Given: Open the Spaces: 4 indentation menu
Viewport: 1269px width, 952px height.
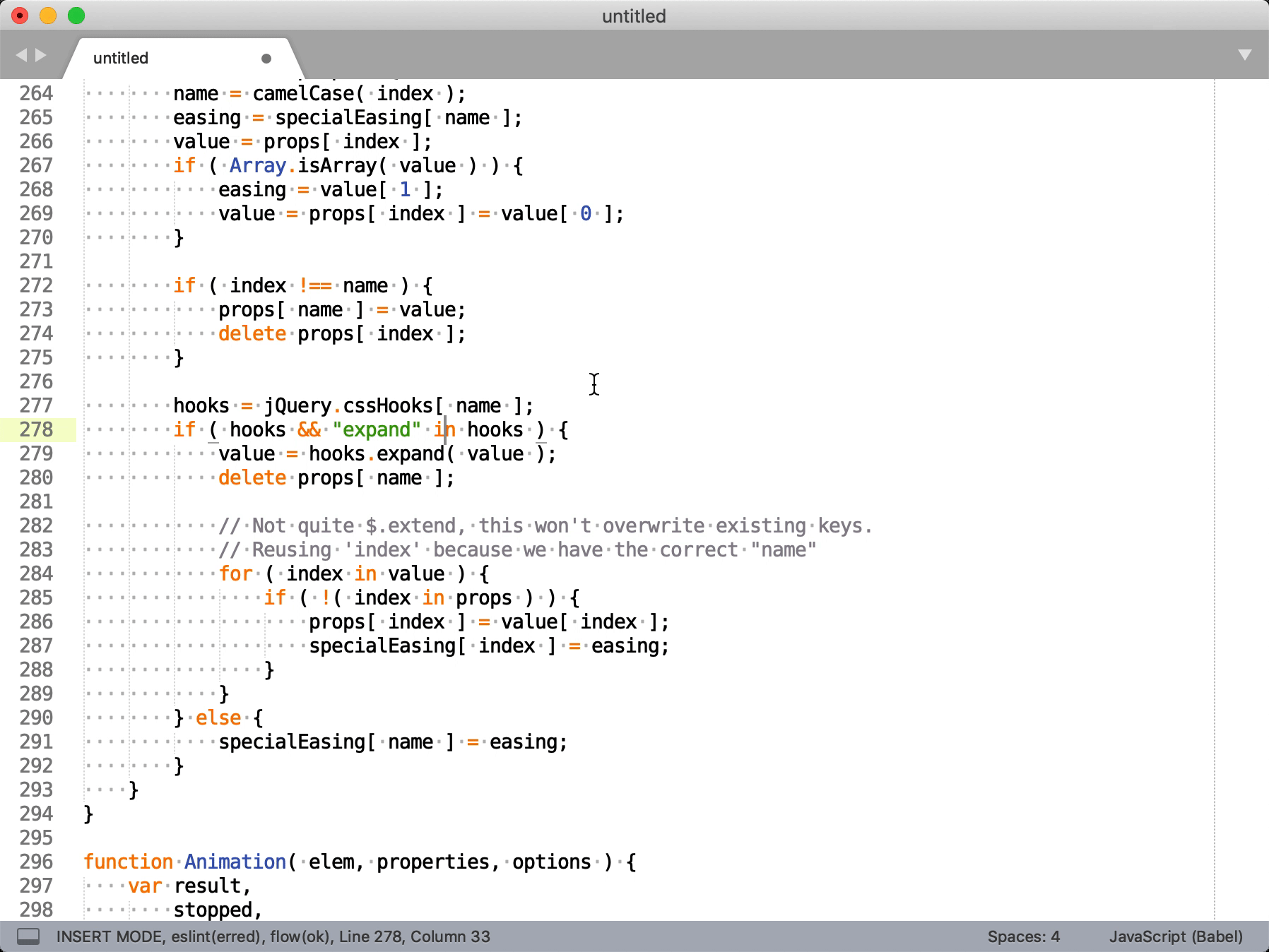Looking at the screenshot, I should coord(1023,936).
